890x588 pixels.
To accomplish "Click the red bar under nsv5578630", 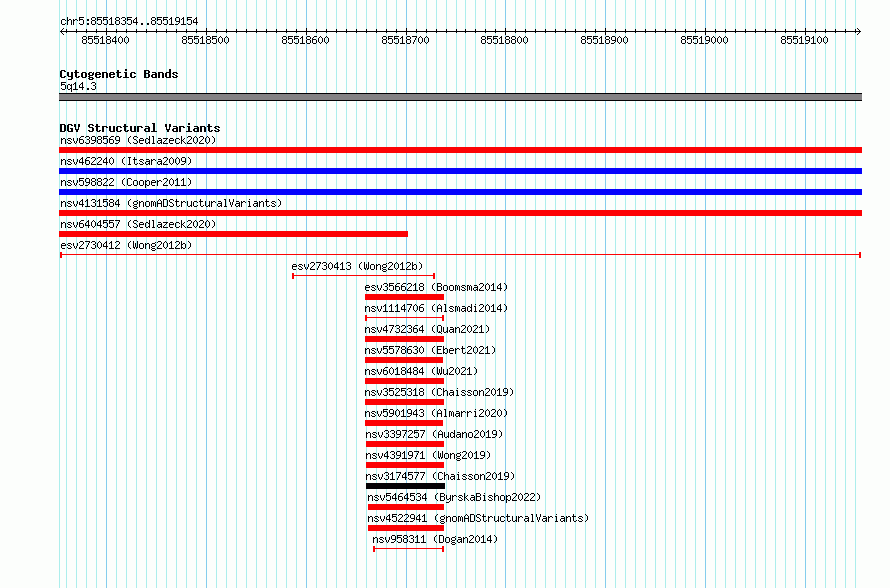I will [404, 360].
